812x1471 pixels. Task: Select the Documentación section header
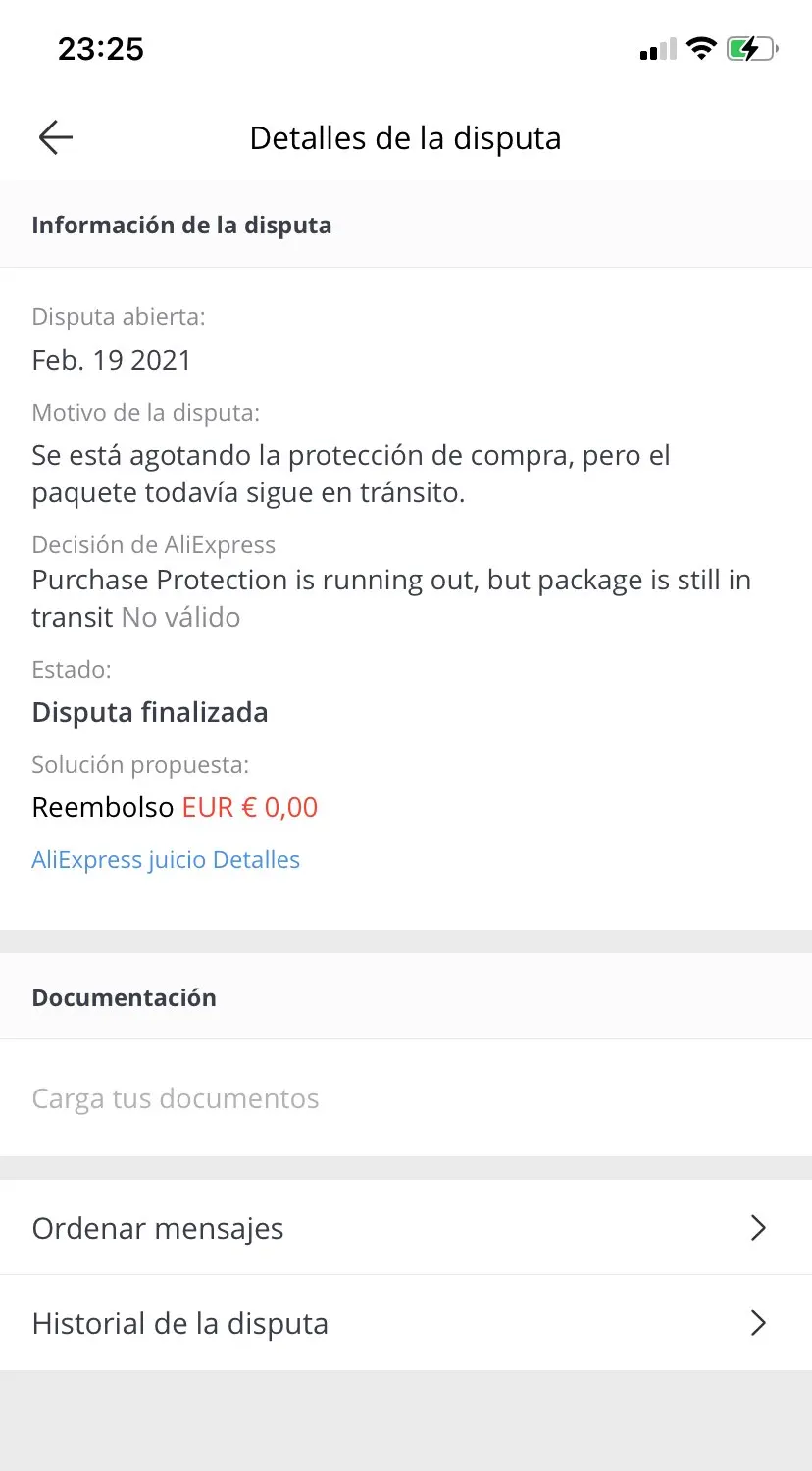coord(124,997)
